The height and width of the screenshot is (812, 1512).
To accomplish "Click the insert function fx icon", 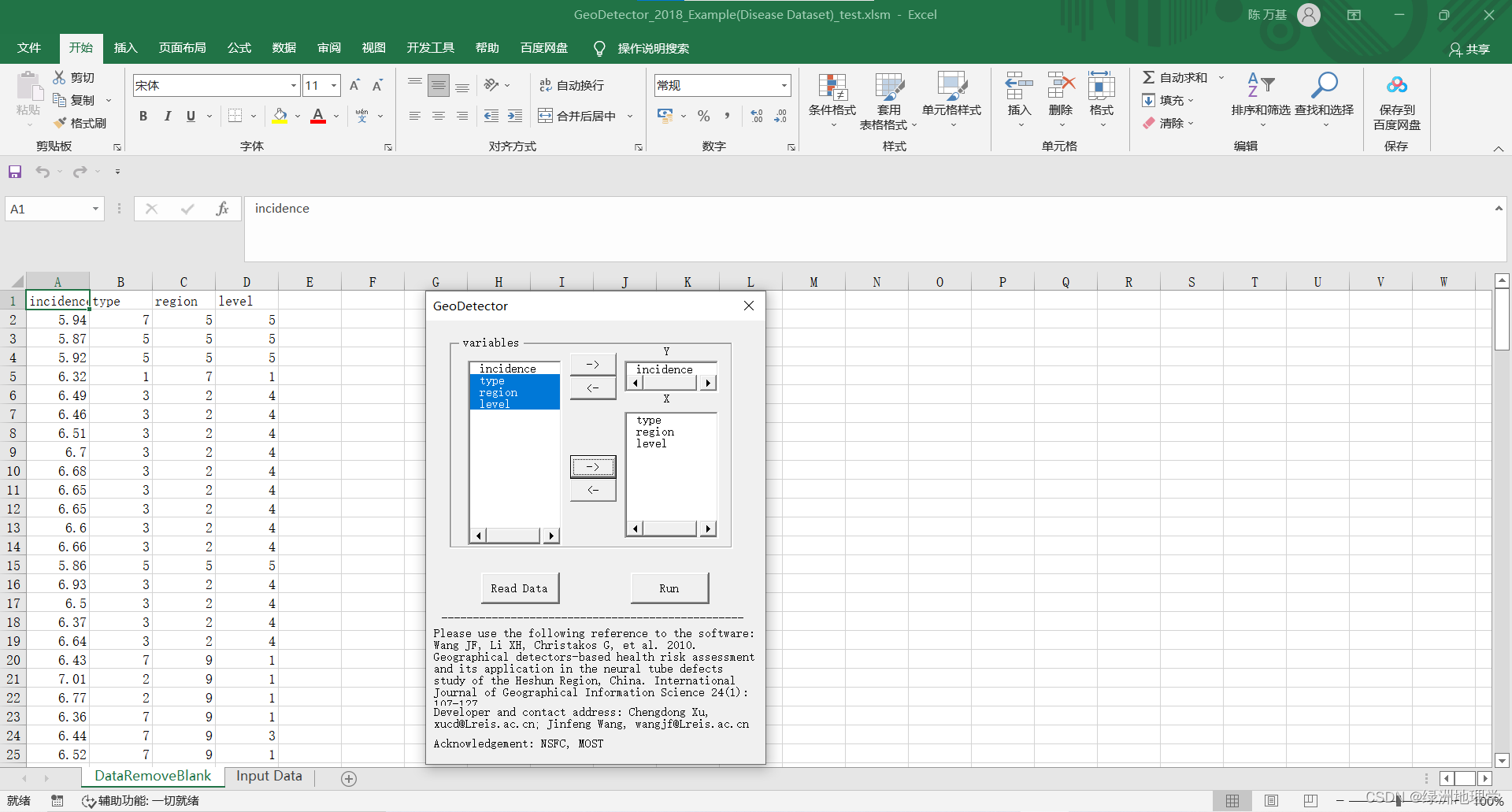I will tap(222, 209).
